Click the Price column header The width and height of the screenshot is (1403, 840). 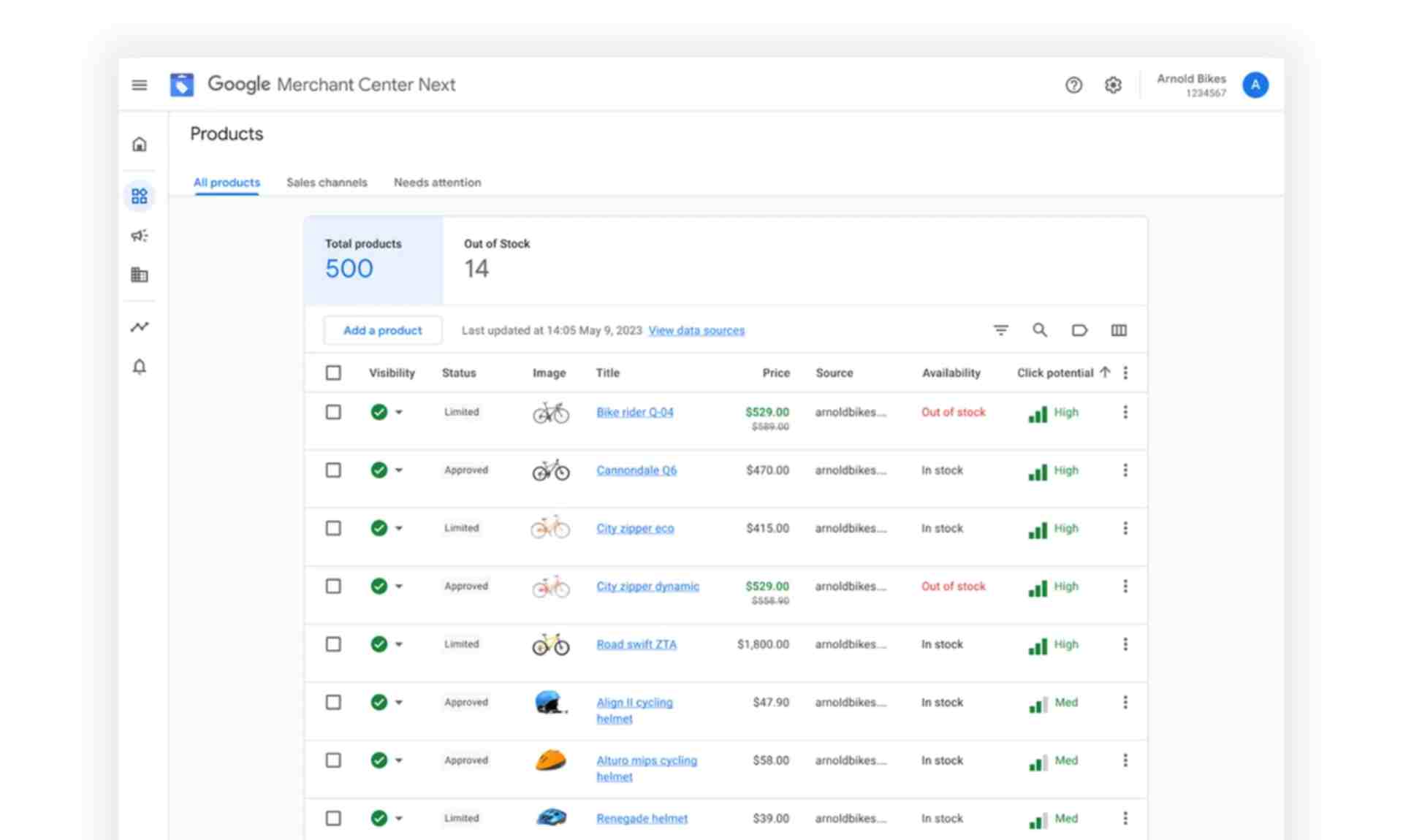[x=776, y=373]
